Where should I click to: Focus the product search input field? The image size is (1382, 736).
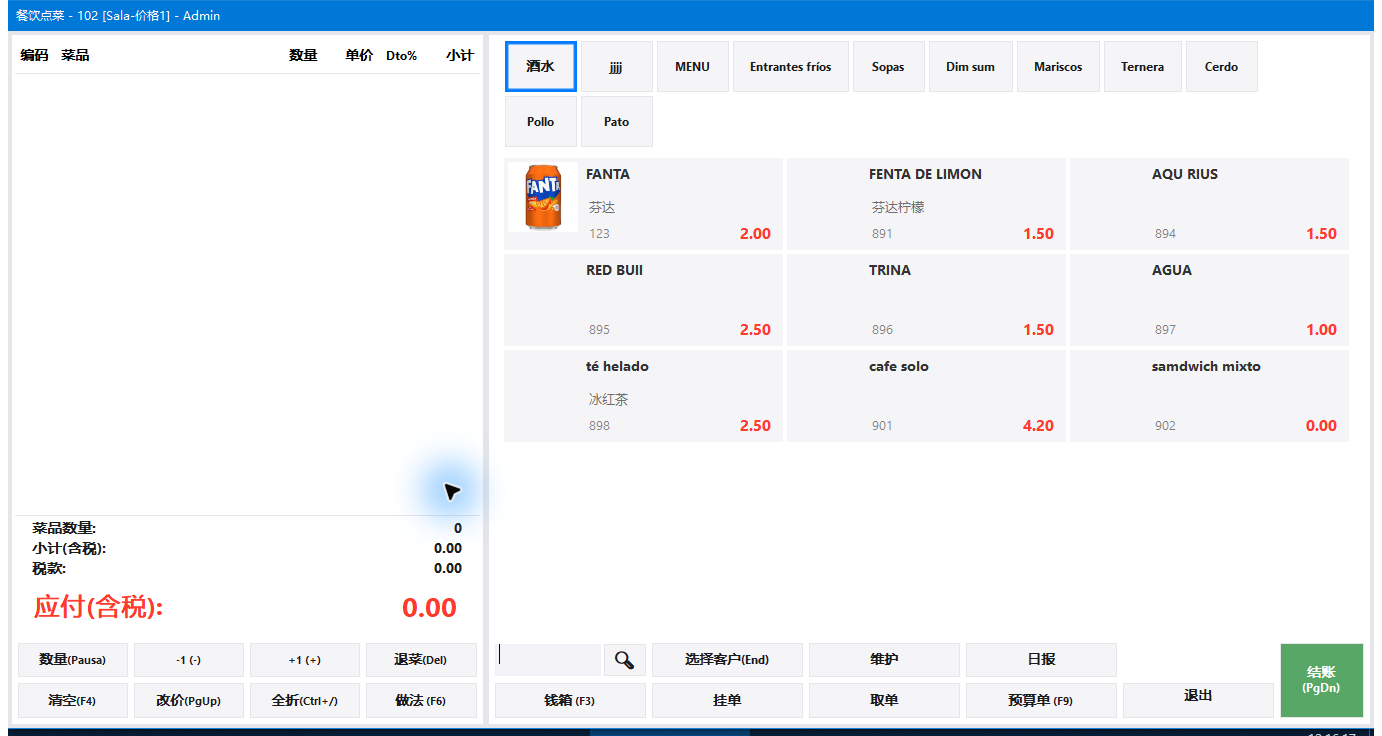548,660
